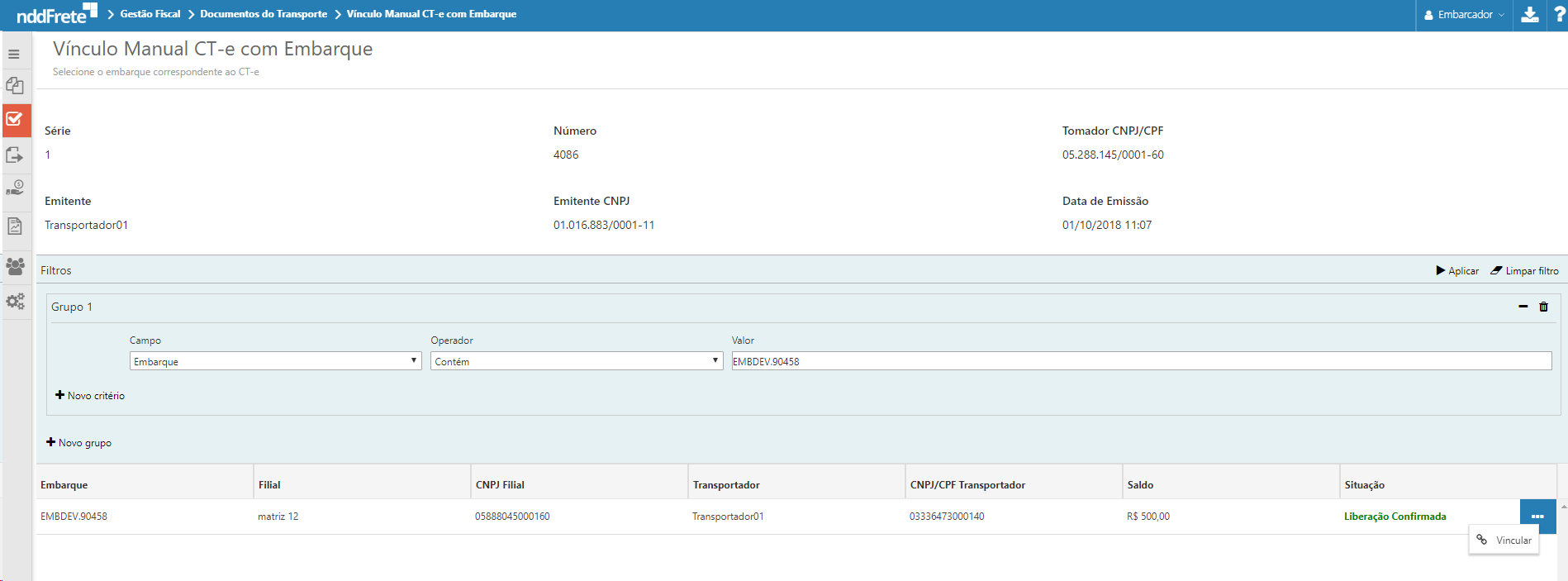Open the export arrow sidebar icon
1568x581 pixels.
click(x=15, y=155)
